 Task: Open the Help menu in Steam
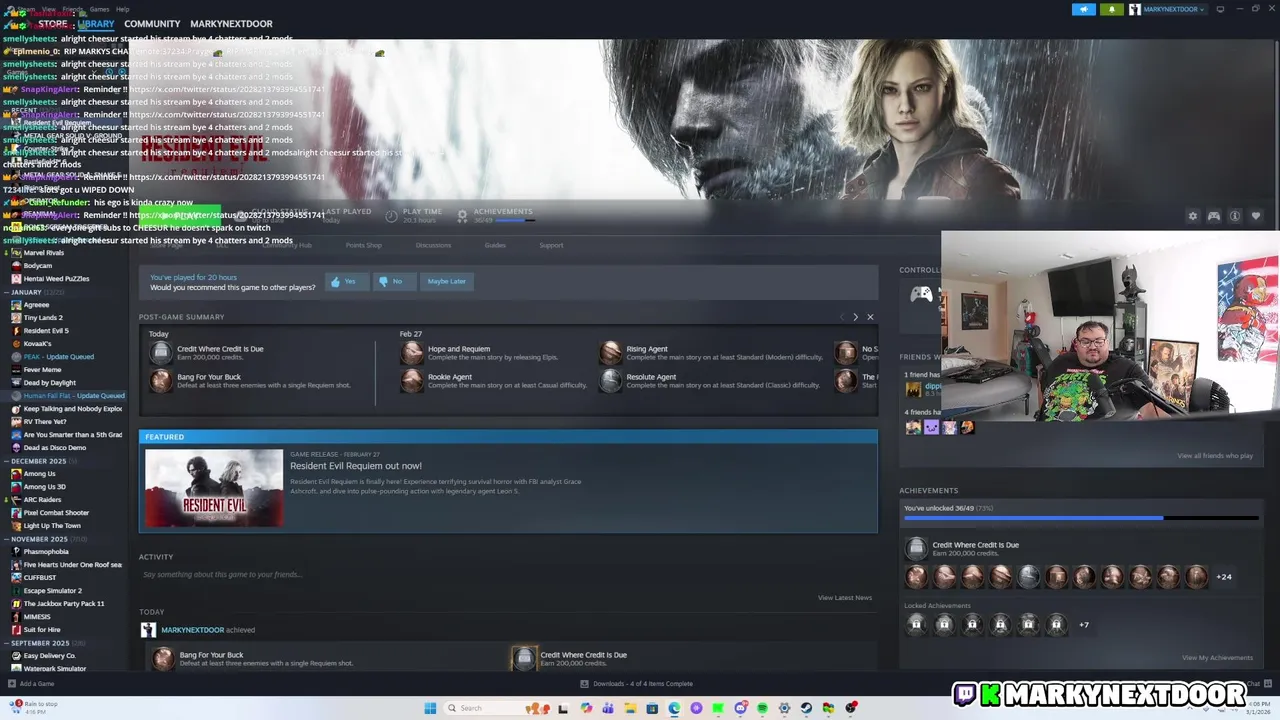122,9
